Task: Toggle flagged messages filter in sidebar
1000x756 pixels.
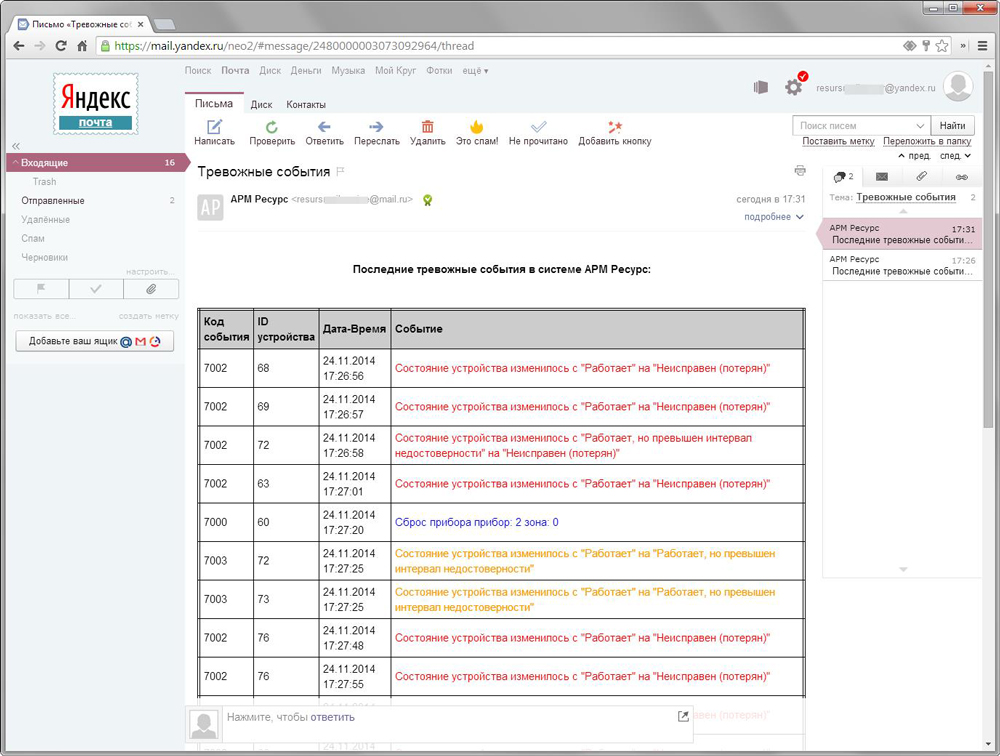Action: 41,289
